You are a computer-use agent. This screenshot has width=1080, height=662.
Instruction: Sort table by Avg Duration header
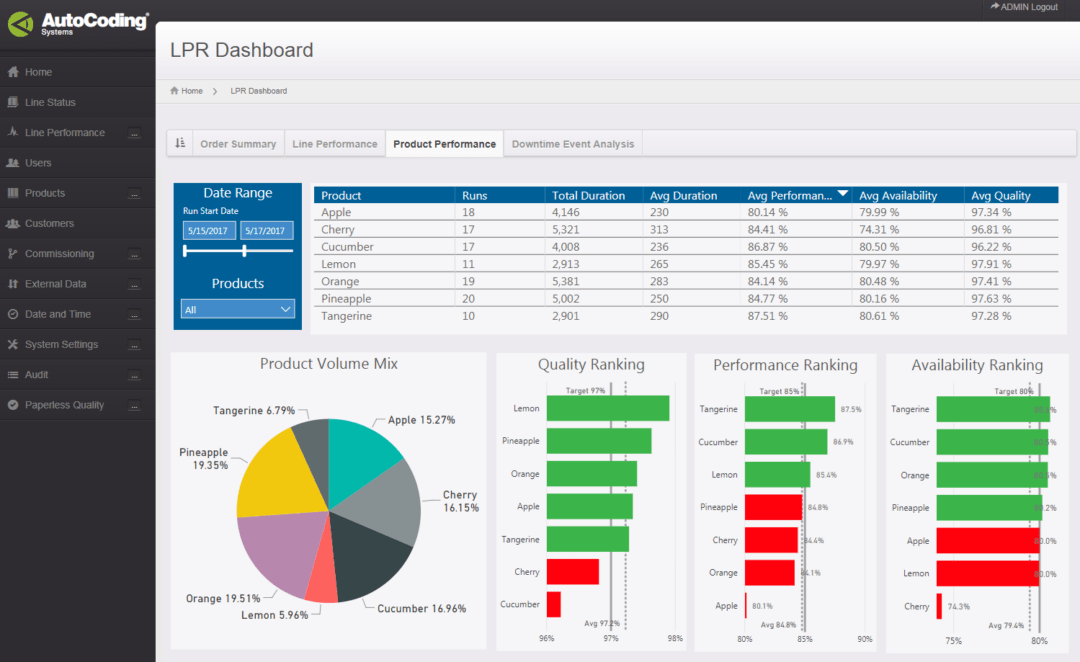[692, 195]
